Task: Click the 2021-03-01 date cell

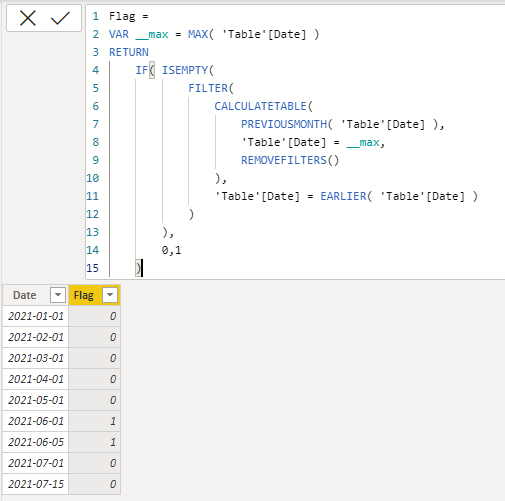Action: [x=35, y=358]
